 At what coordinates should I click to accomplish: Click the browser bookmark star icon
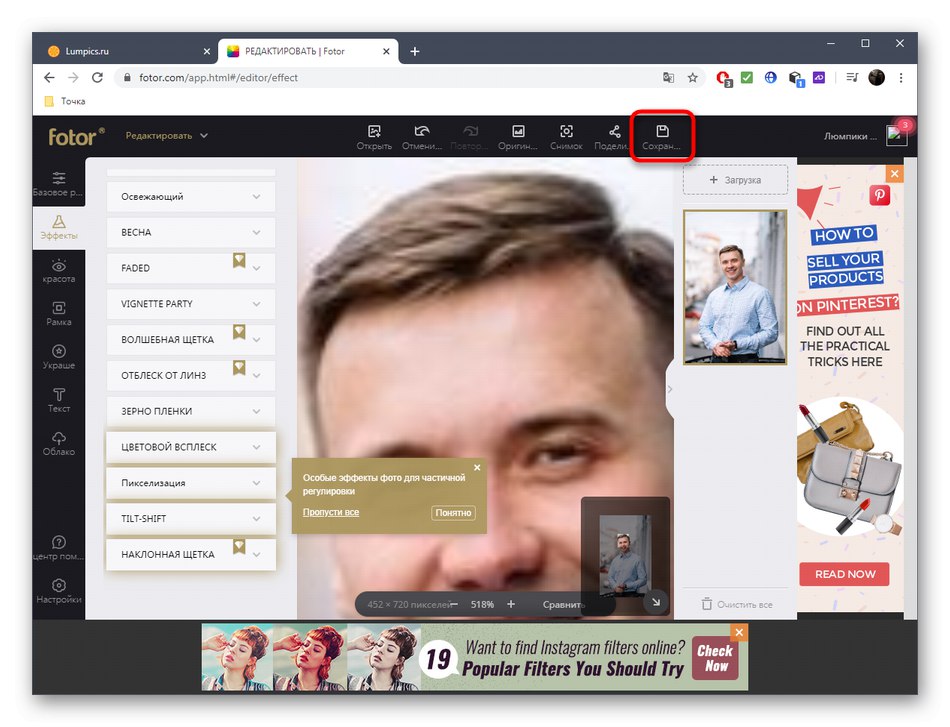(693, 78)
